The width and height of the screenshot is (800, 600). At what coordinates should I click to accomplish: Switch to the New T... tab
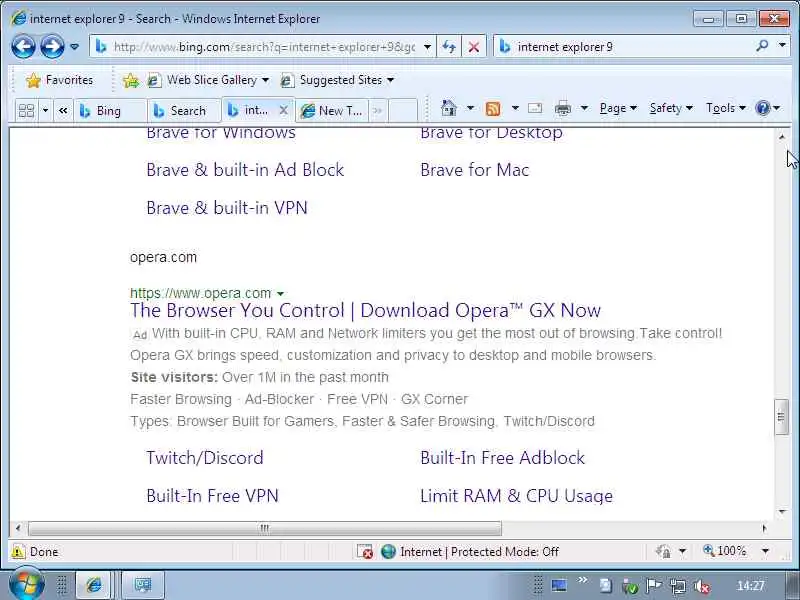(332, 111)
